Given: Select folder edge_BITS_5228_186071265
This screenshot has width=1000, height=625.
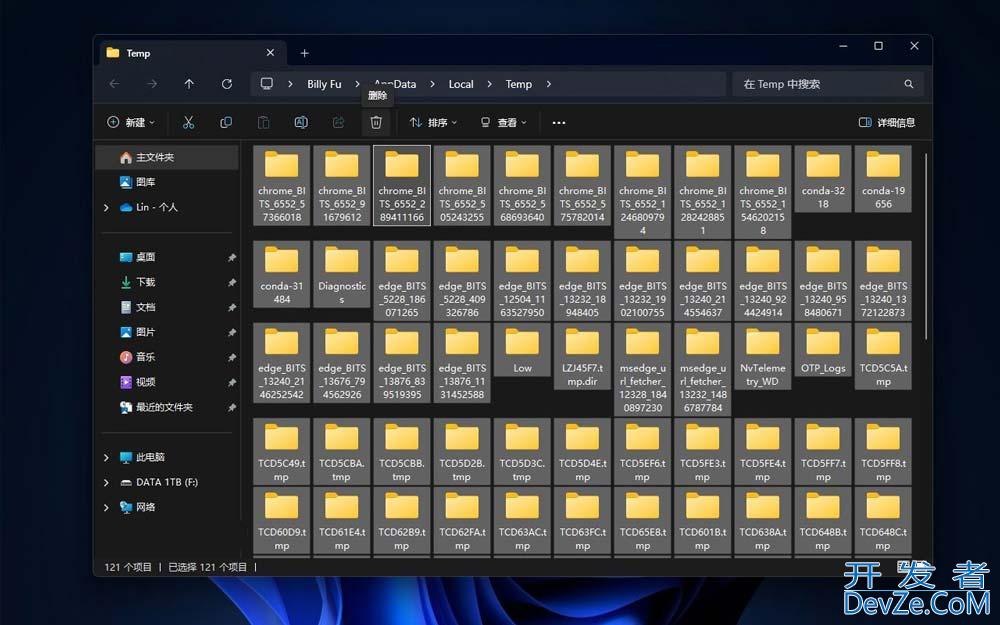Looking at the screenshot, I should point(402,281).
